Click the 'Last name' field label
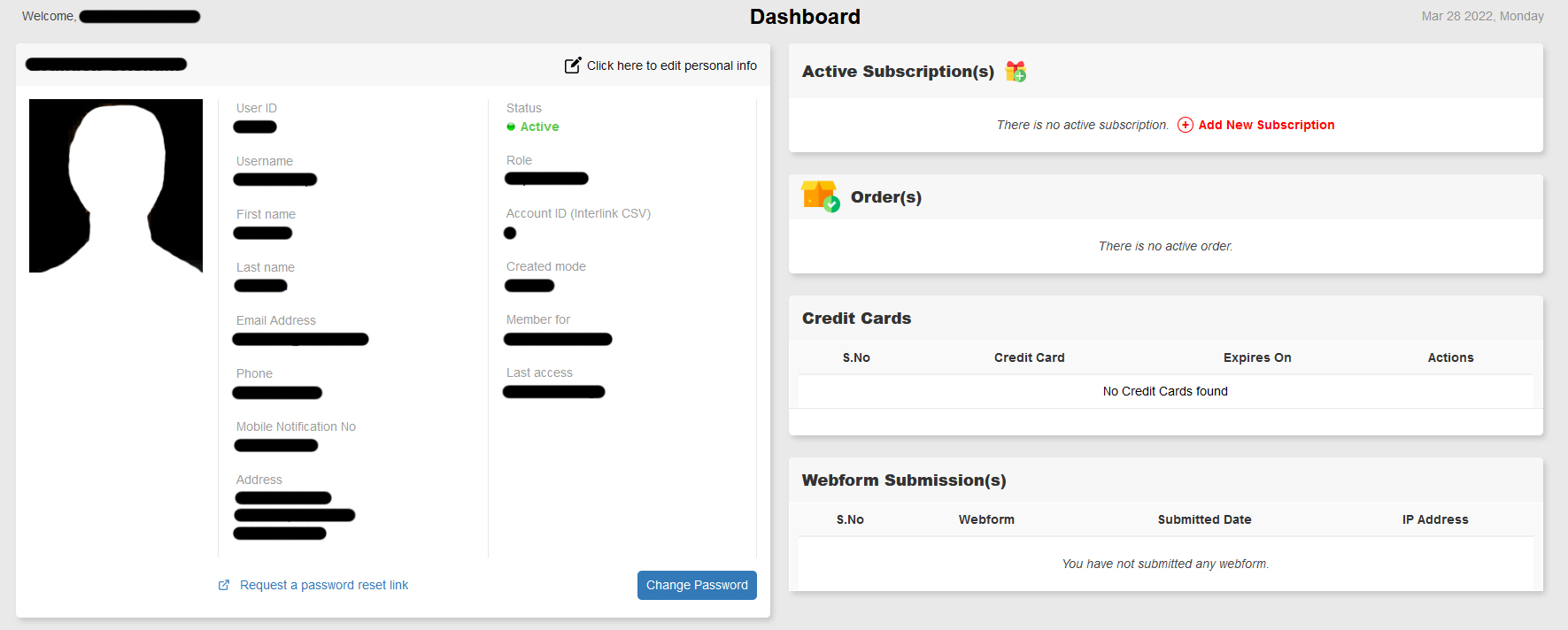 [x=266, y=267]
